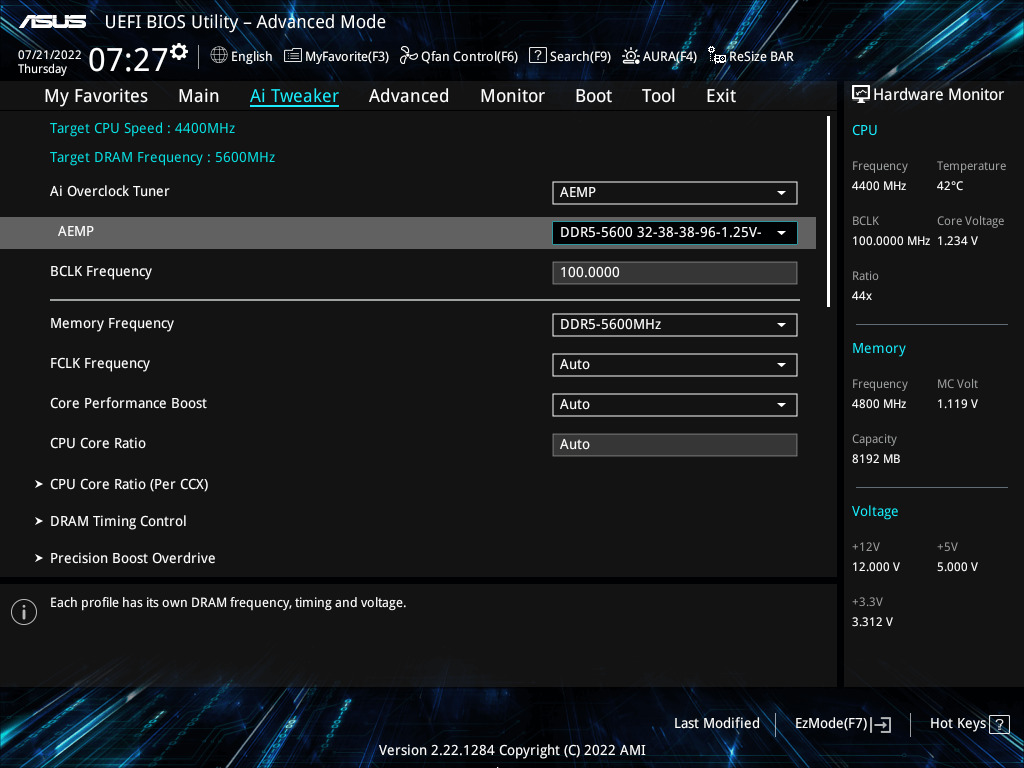This screenshot has width=1024, height=768.
Task: Click the CPU Ratio value 44x
Action: (x=862, y=296)
